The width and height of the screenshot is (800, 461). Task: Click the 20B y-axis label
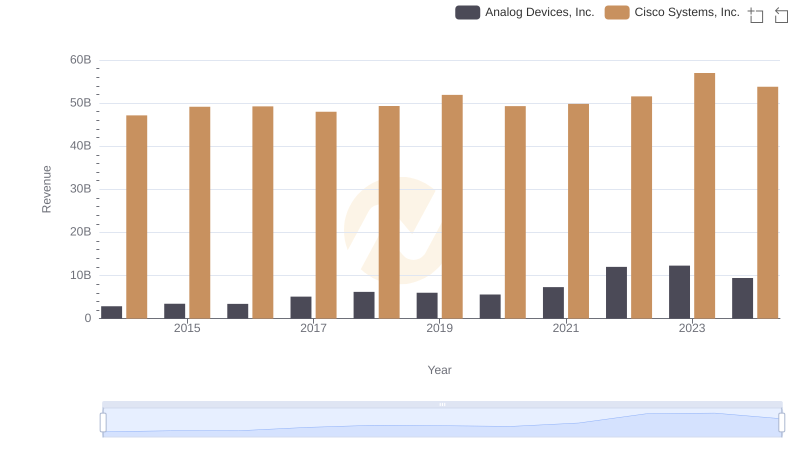point(81,232)
